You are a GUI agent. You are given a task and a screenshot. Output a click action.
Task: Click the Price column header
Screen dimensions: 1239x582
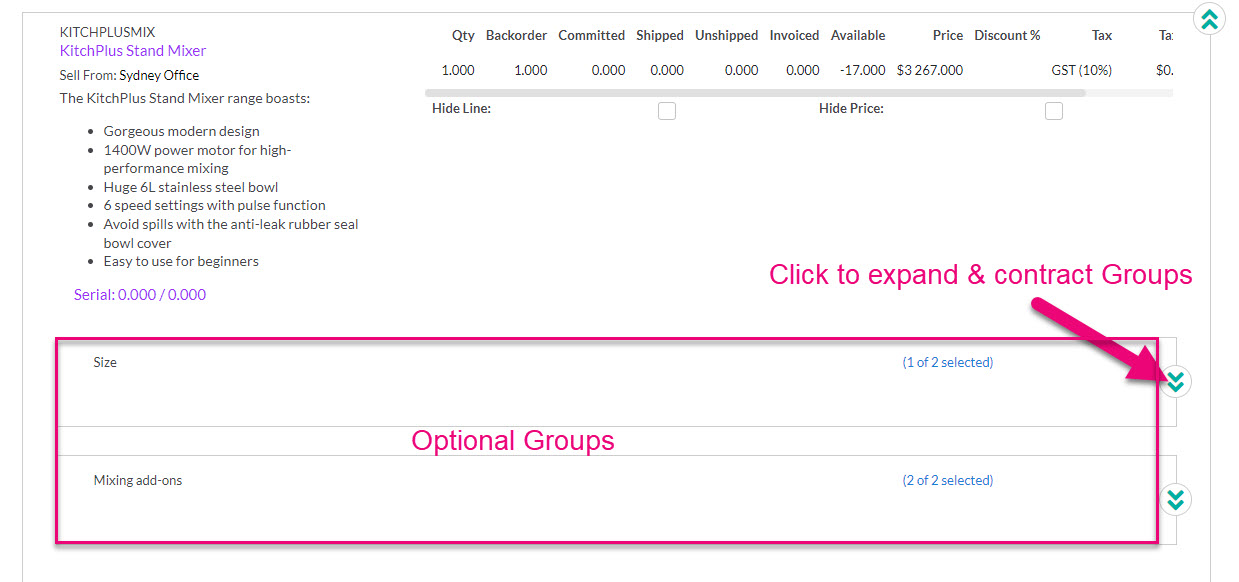pyautogui.click(x=948, y=36)
